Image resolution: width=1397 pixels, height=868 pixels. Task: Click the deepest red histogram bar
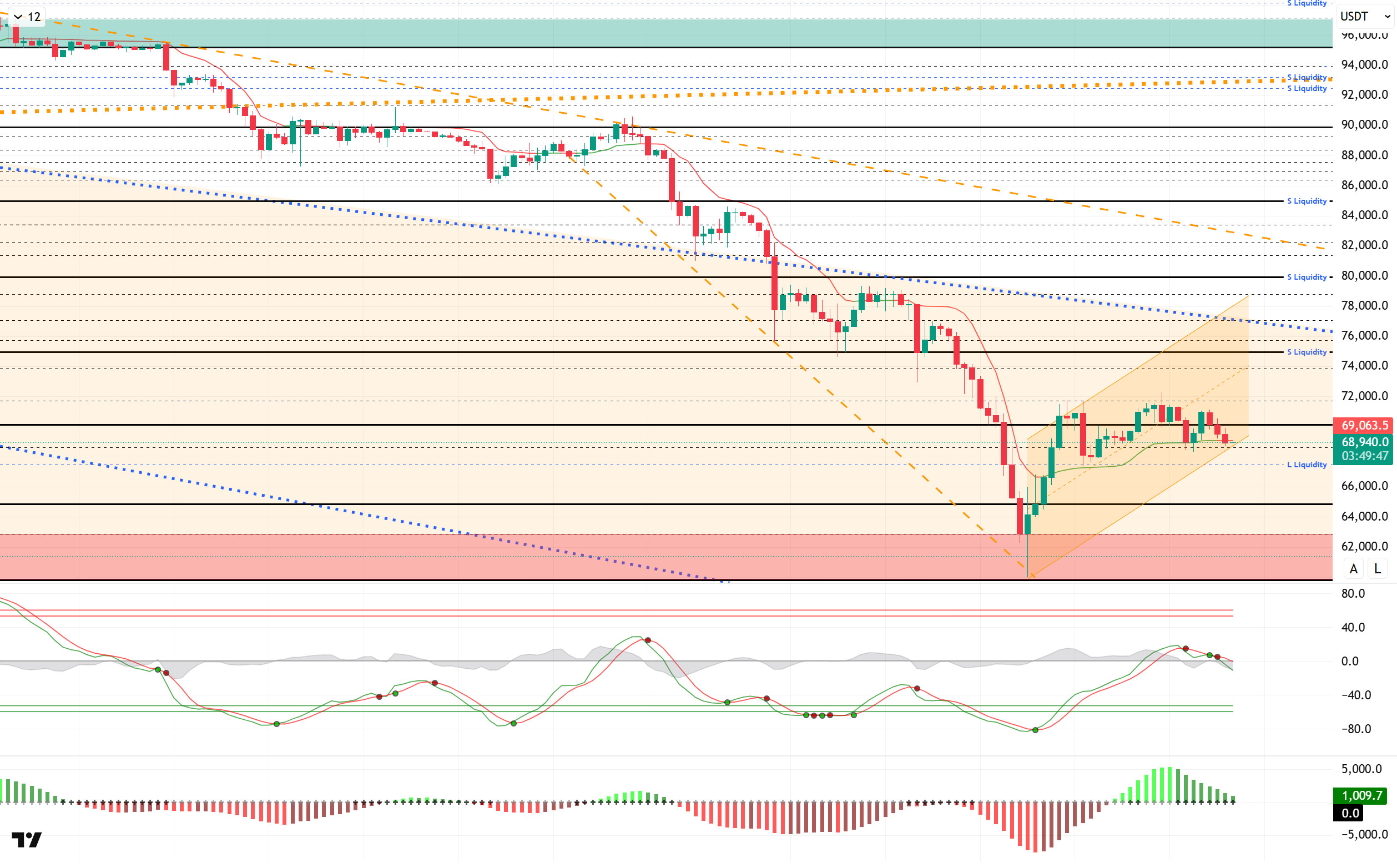pos(1036,827)
